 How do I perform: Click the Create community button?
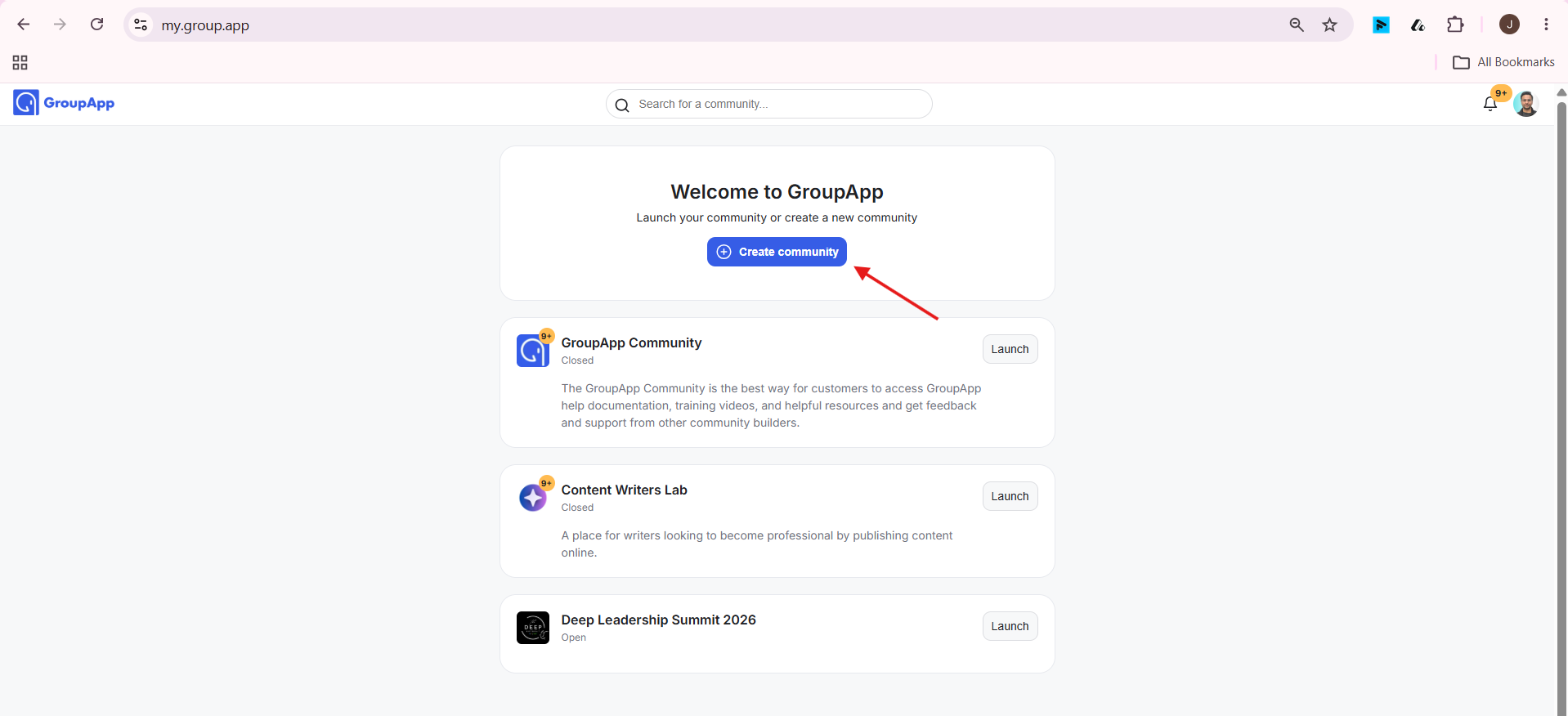(x=777, y=252)
